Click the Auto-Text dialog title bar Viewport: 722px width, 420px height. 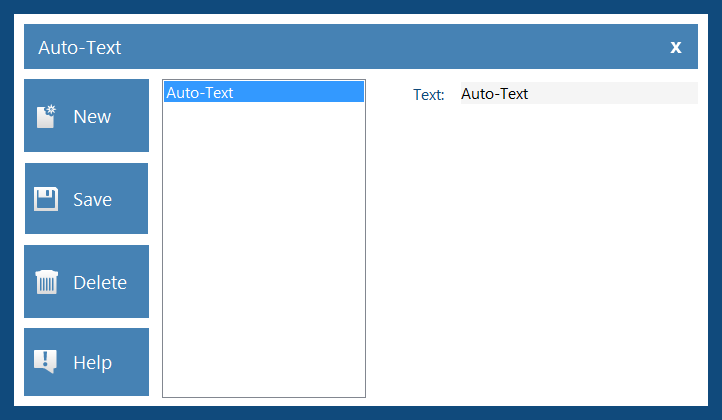361,47
